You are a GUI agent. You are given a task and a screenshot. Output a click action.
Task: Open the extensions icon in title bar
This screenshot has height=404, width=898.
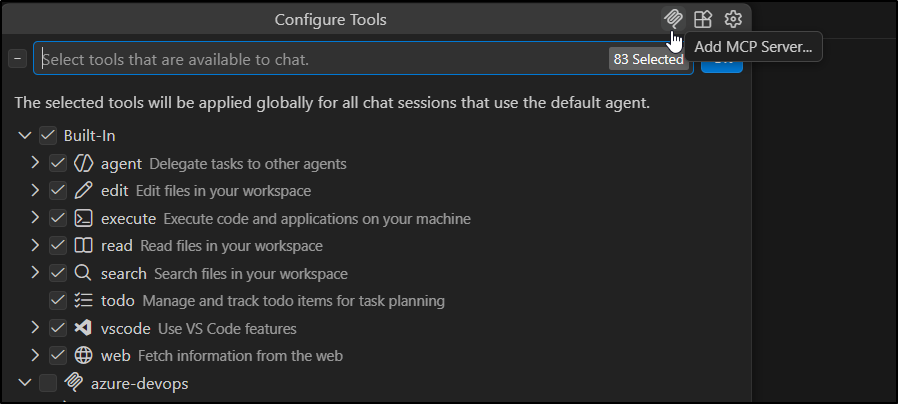(x=703, y=19)
